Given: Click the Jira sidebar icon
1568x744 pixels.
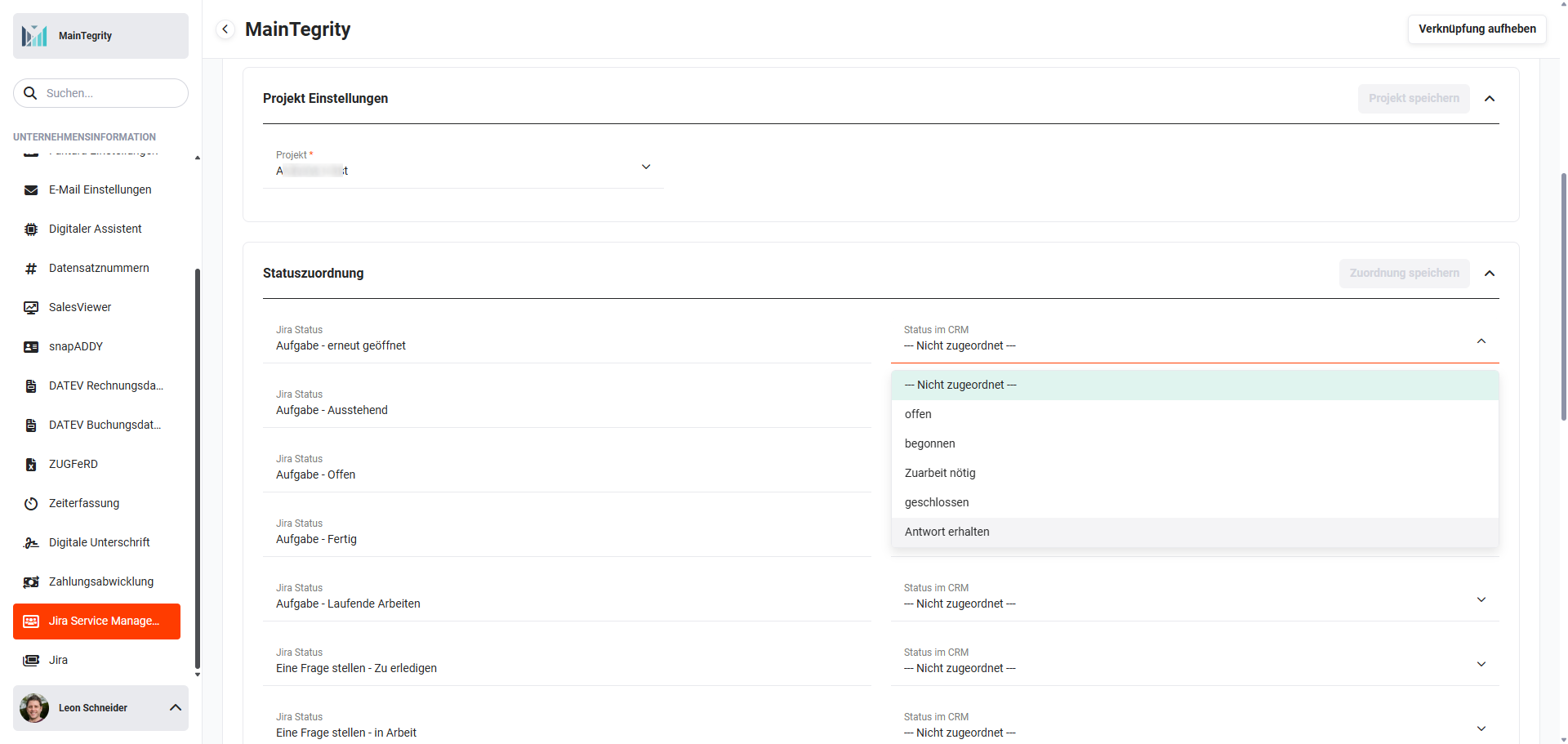Looking at the screenshot, I should coord(31,660).
